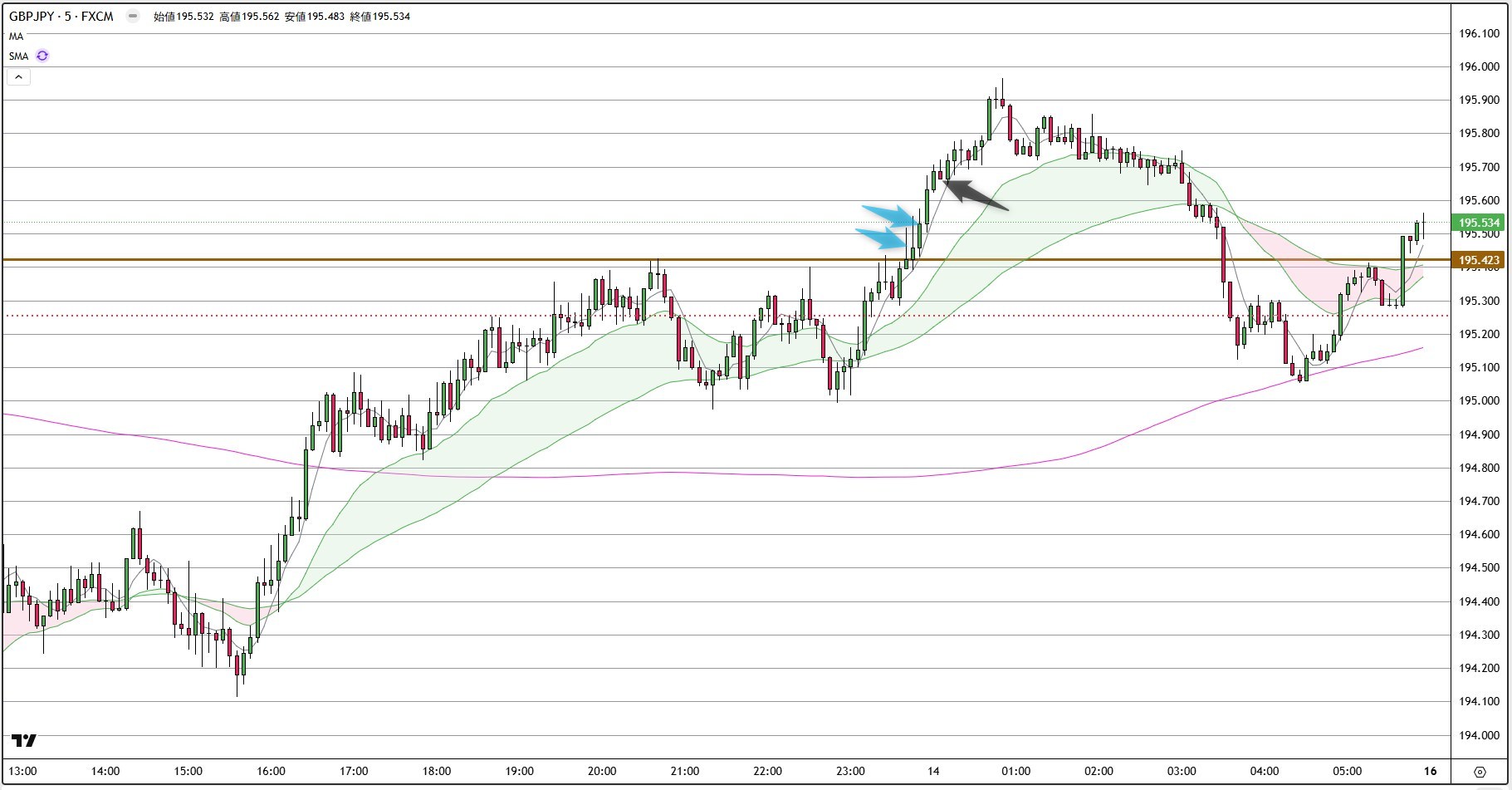This screenshot has height=790, width=1512.
Task: Click 01:00 on the time axis
Action: 1016,771
